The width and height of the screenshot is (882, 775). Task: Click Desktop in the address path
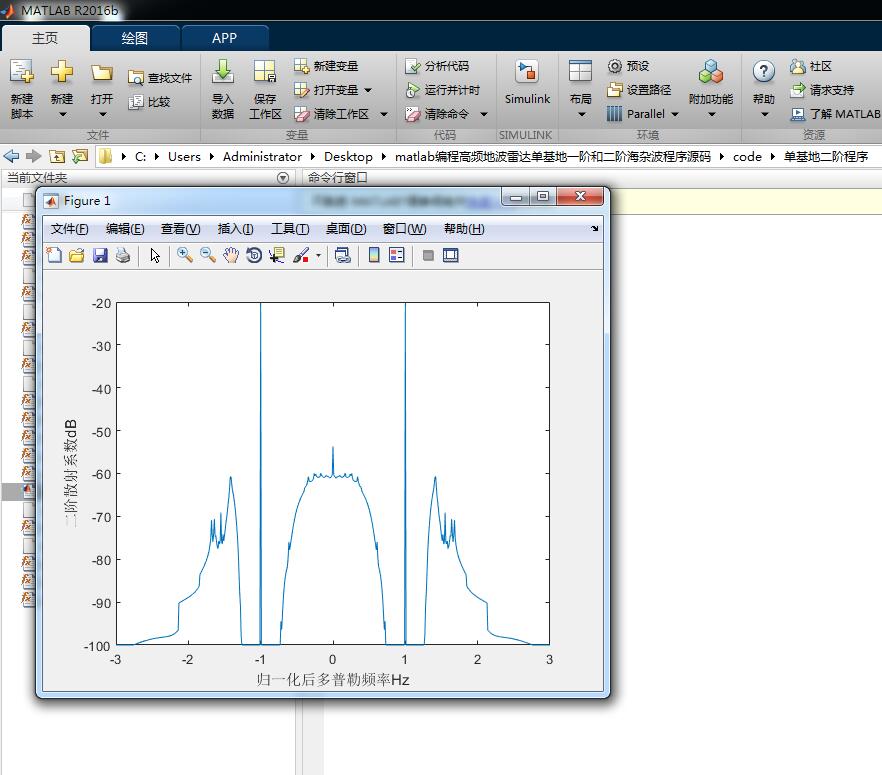coord(348,157)
